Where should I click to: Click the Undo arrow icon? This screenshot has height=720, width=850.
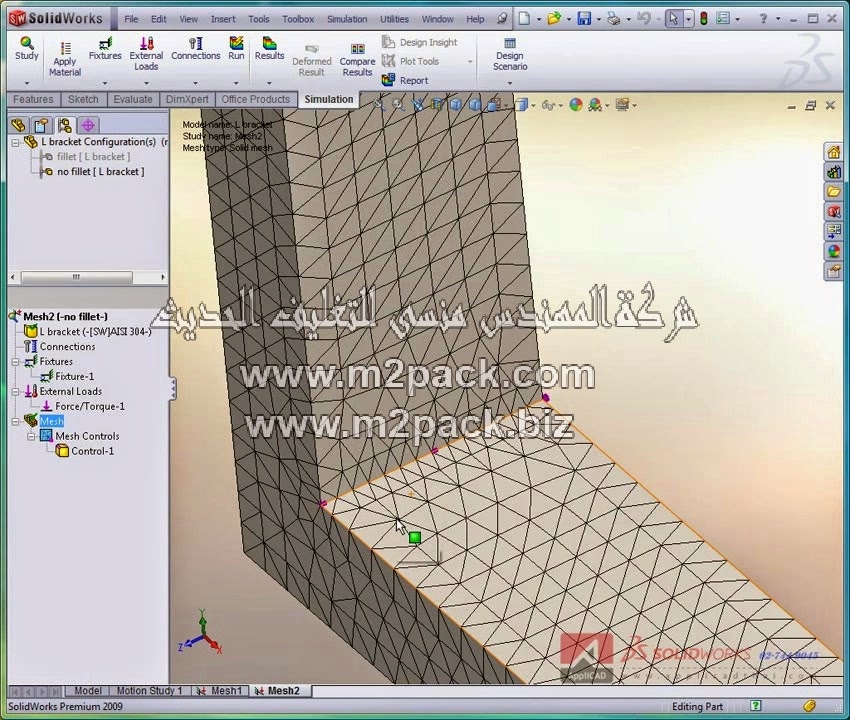[643, 18]
